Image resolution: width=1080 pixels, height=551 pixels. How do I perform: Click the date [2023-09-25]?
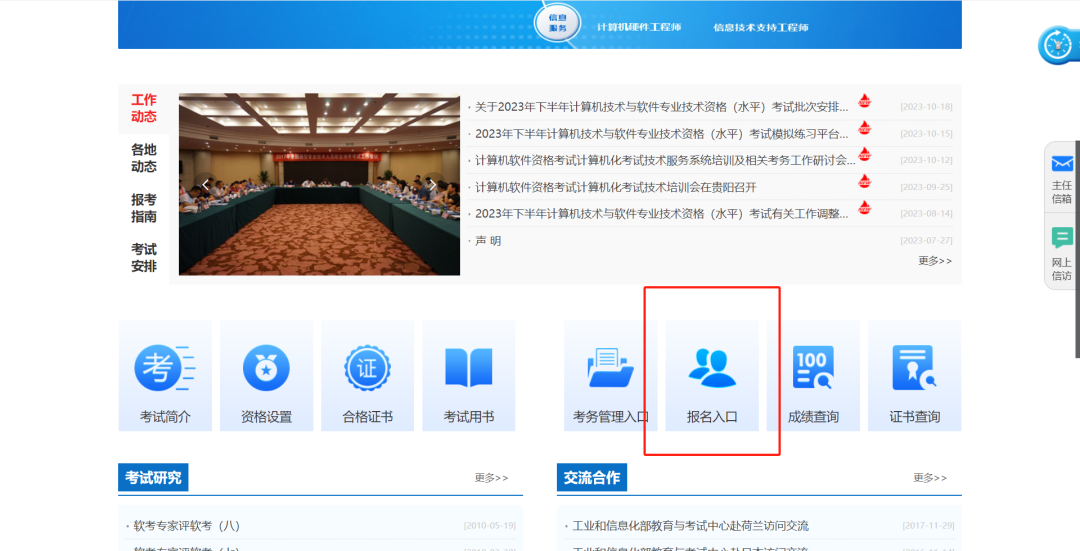926,187
